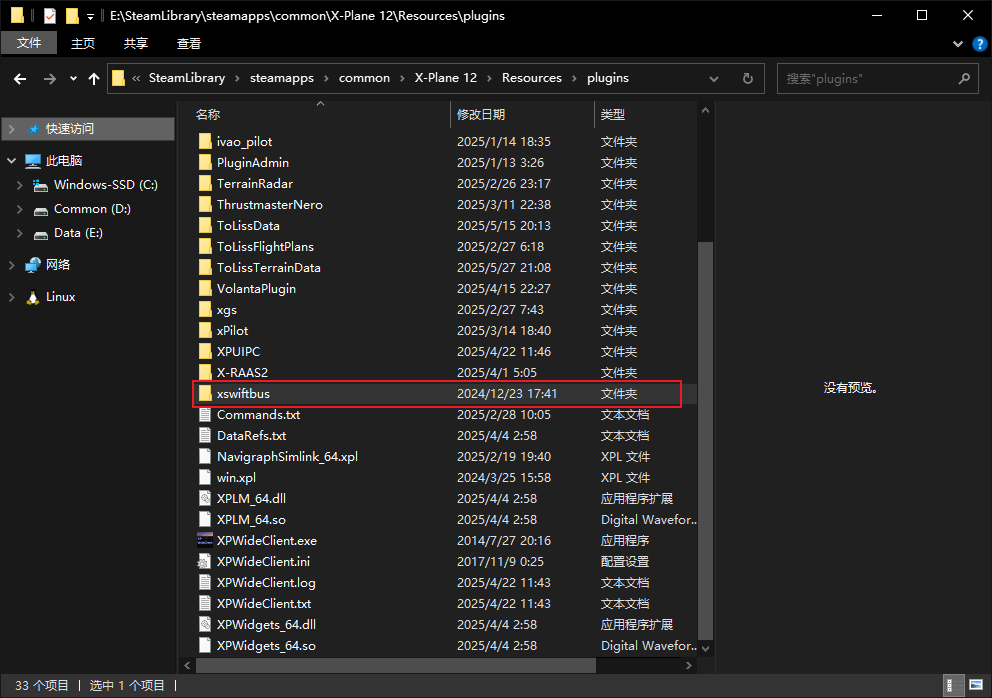Click the Back navigation arrow
The width and height of the screenshot is (992, 698).
click(20, 79)
